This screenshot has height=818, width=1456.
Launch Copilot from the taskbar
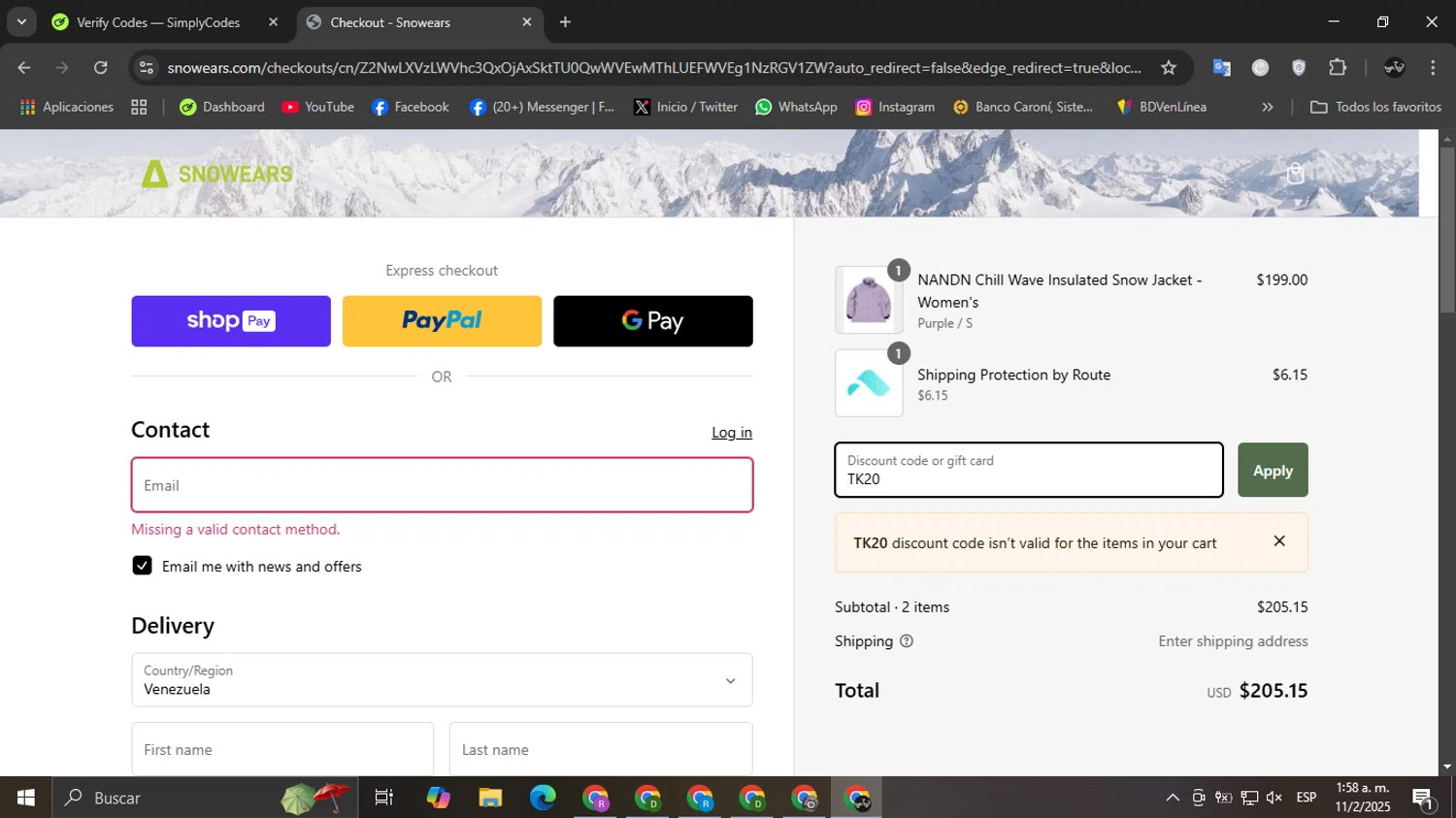click(438, 798)
